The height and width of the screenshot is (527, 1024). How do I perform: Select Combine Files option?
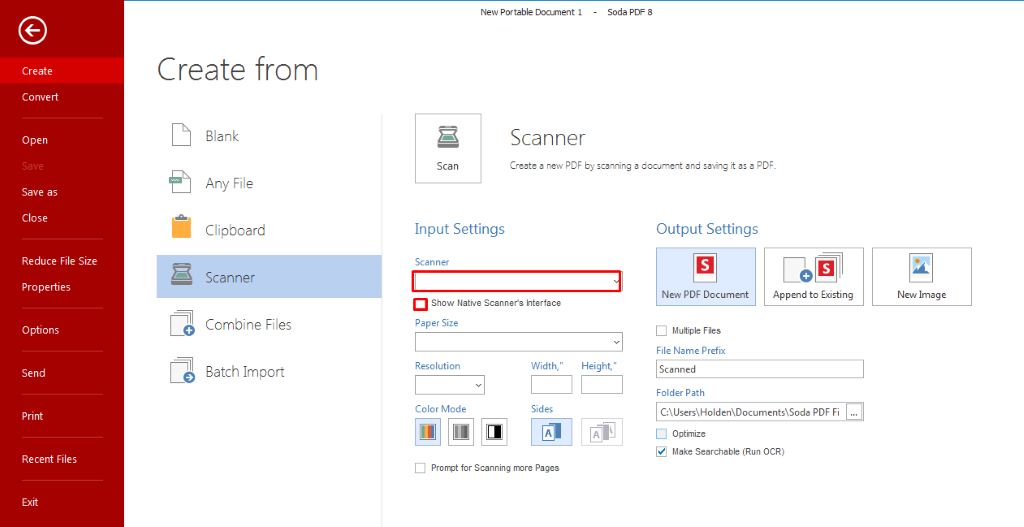tap(269, 324)
